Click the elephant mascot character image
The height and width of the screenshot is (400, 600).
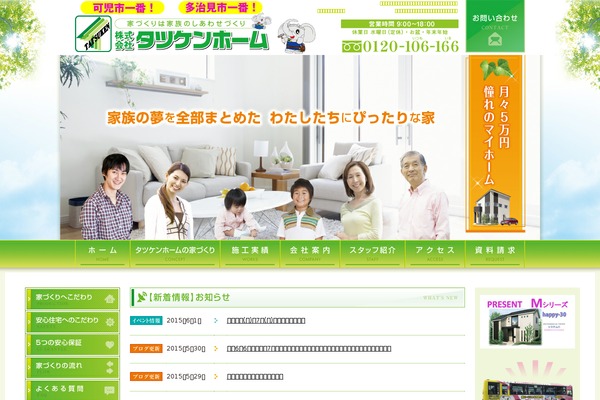(297, 37)
